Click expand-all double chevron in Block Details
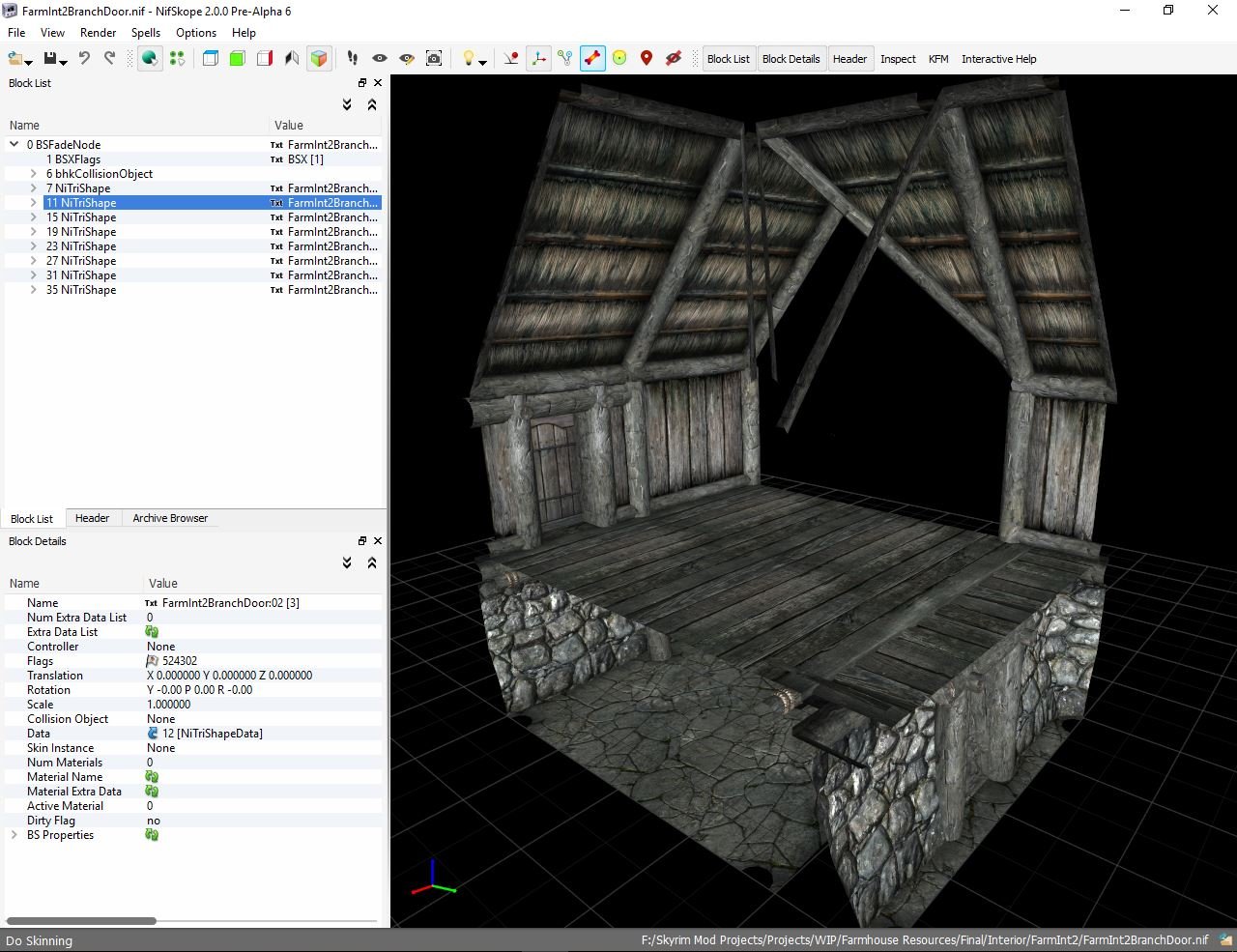 pos(347,563)
